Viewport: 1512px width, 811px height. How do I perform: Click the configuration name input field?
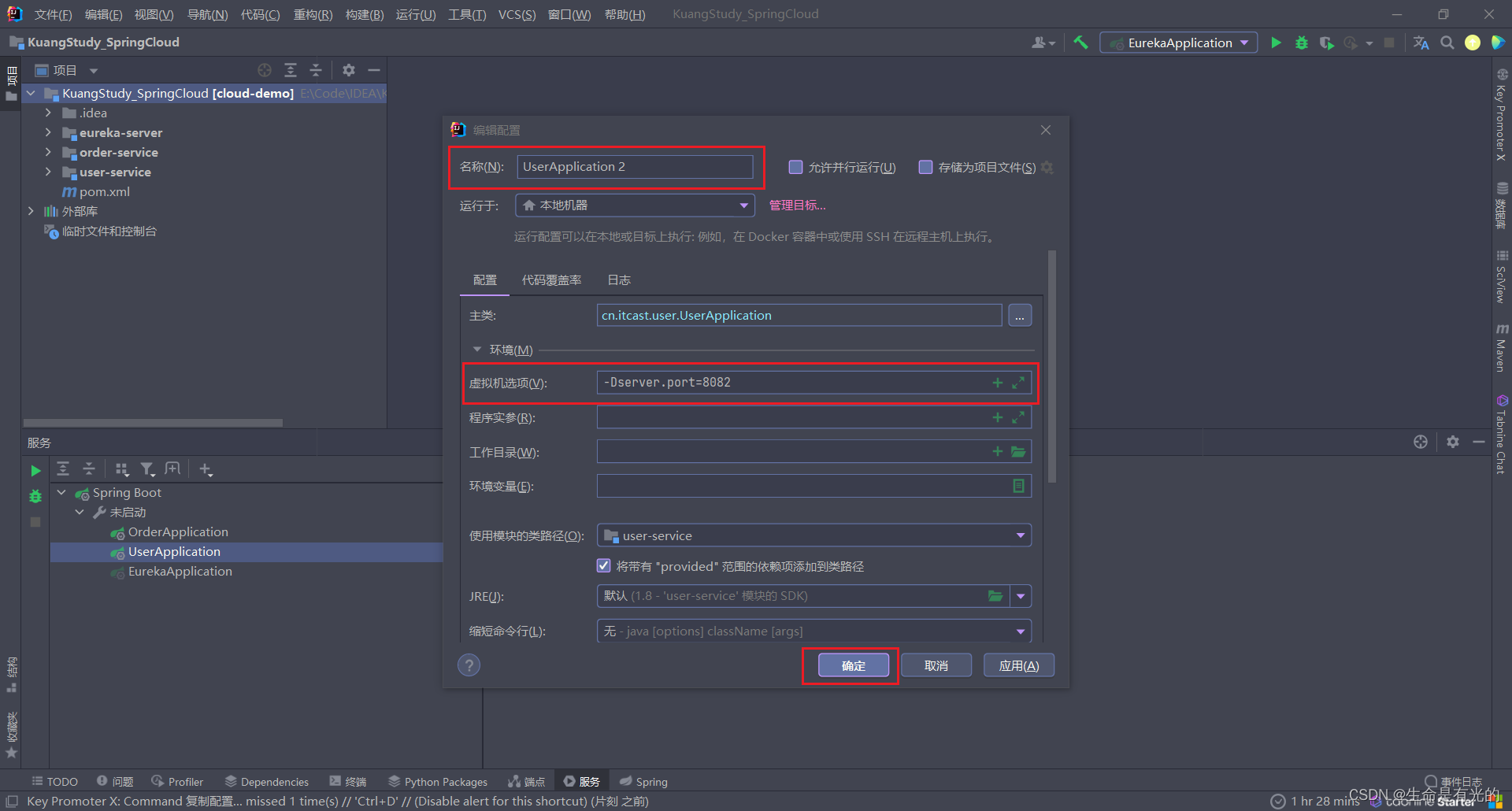click(x=635, y=167)
